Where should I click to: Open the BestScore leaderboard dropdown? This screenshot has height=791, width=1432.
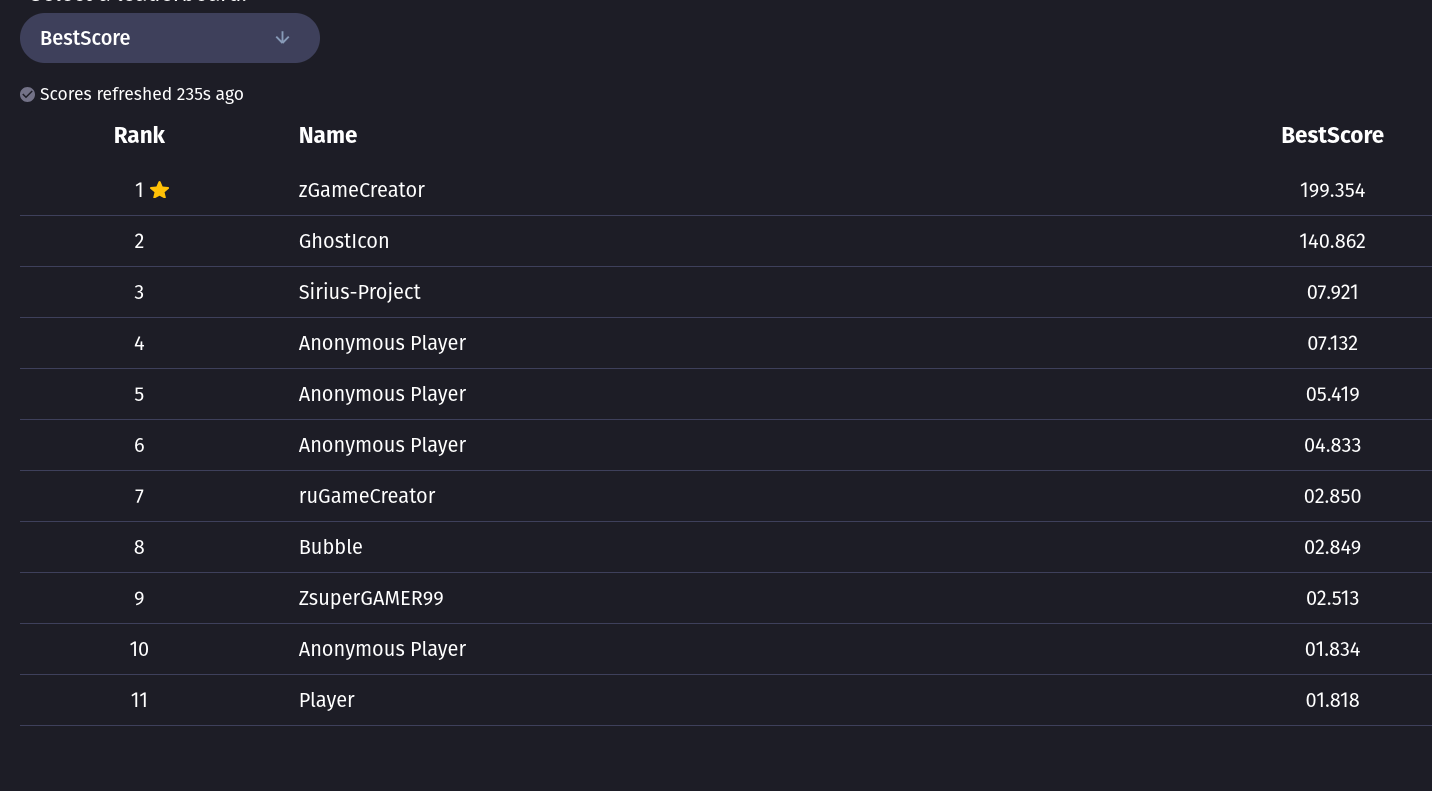click(x=169, y=38)
